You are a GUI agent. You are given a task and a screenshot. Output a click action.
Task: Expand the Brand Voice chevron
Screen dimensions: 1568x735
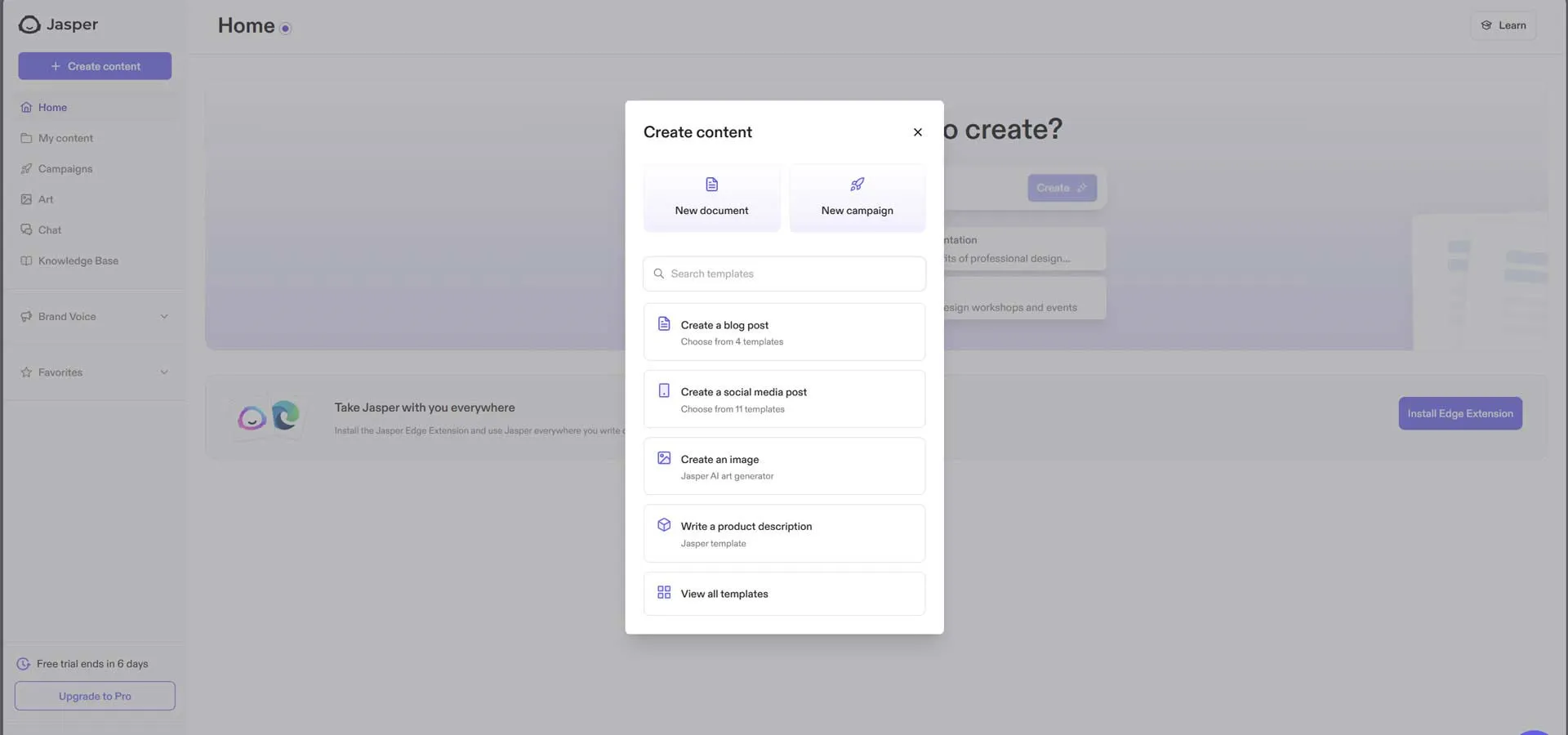point(164,317)
